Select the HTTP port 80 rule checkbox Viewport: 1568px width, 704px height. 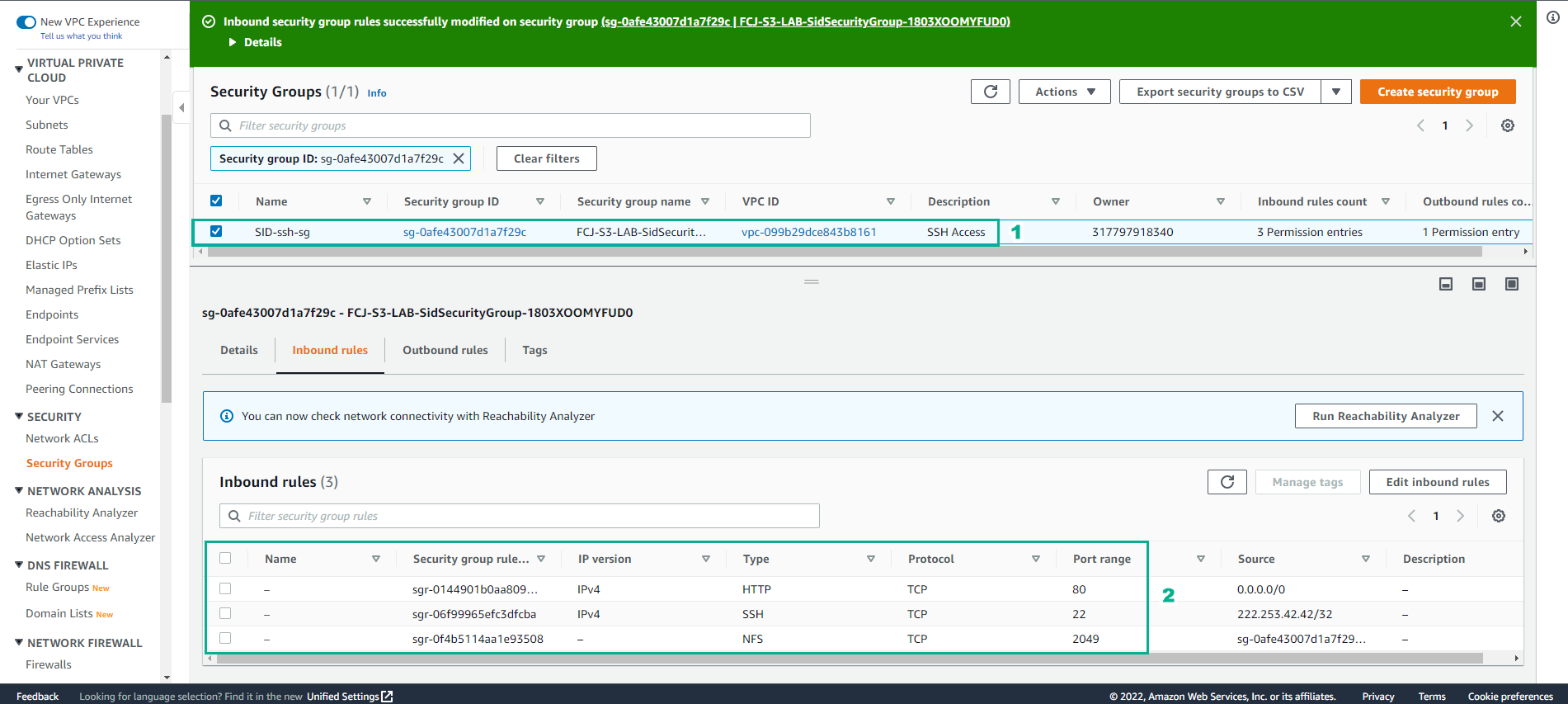point(225,588)
